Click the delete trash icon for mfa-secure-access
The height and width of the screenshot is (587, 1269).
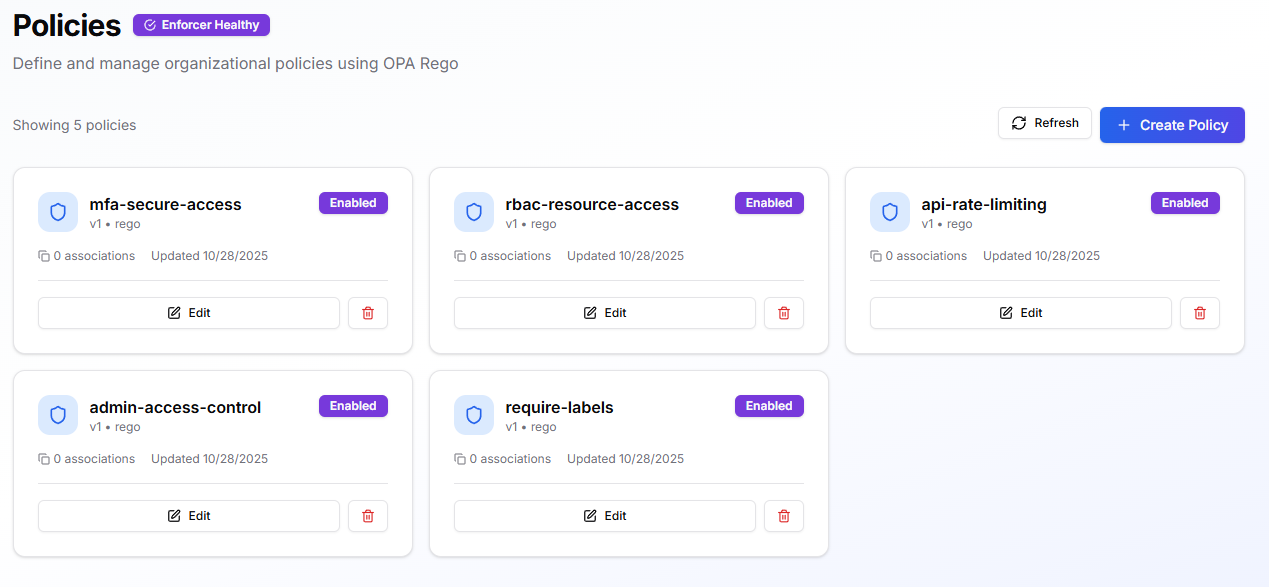[x=367, y=312]
